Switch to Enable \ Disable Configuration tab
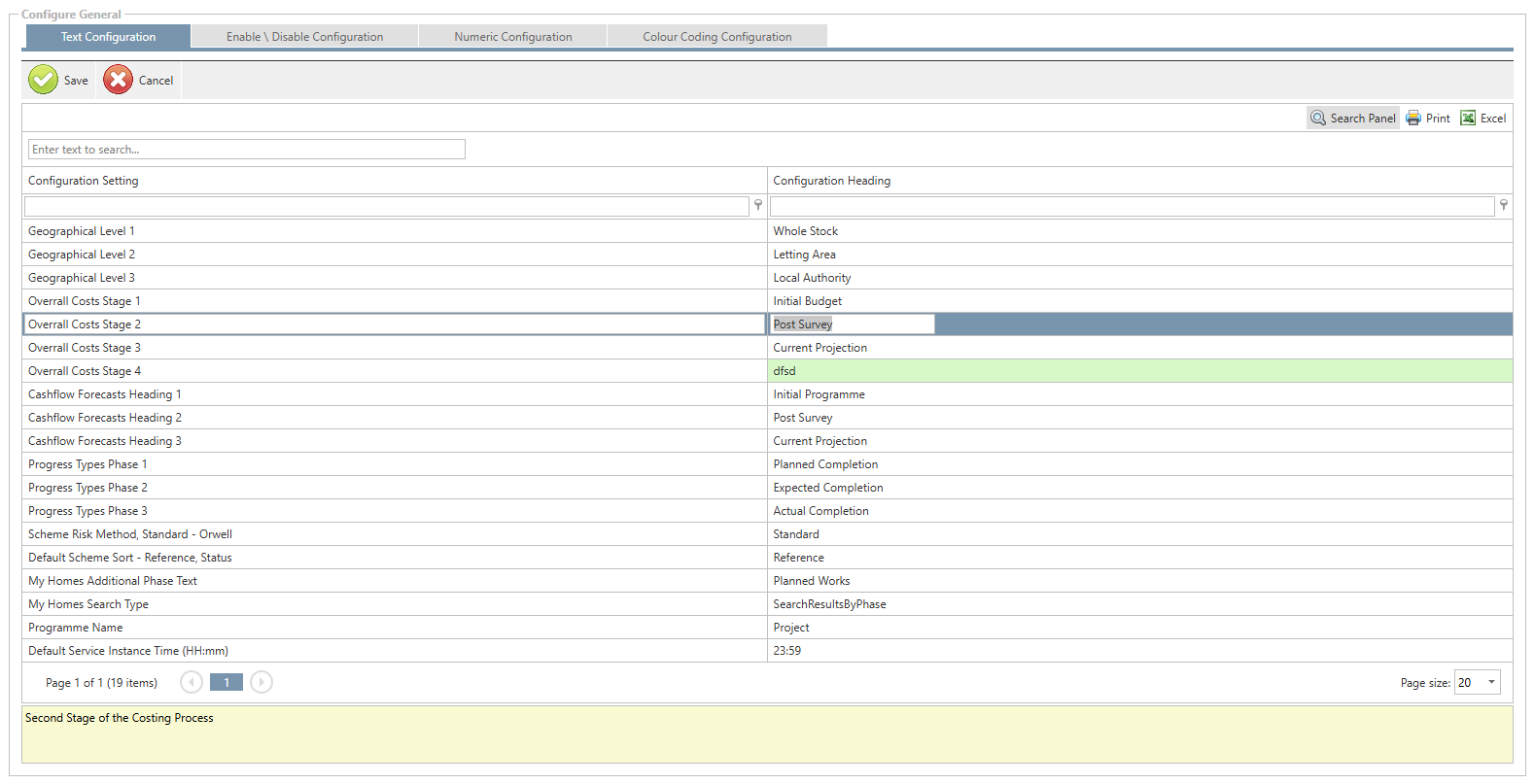The height and width of the screenshot is (784, 1534). coord(304,37)
